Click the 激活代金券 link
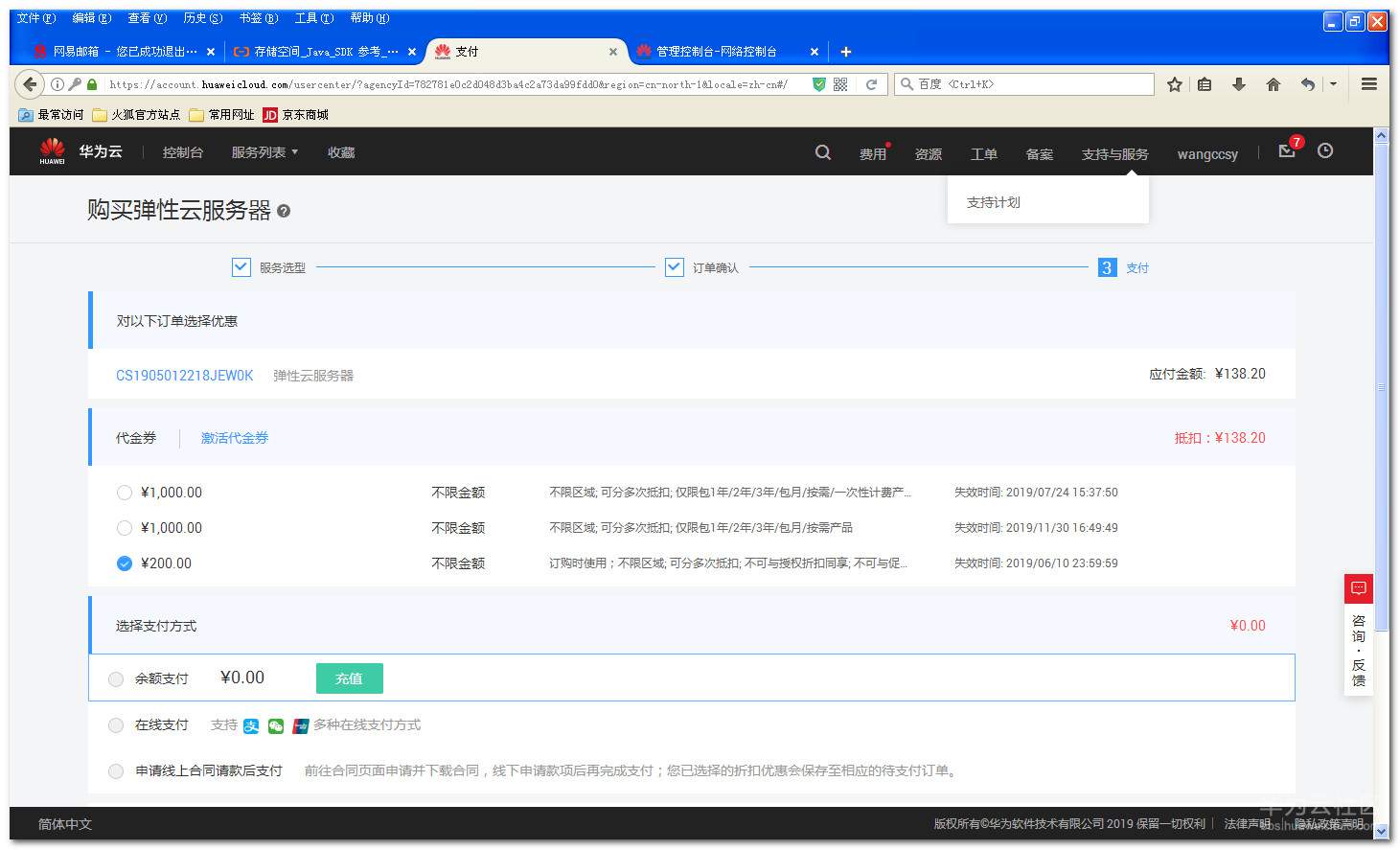 tap(235, 438)
